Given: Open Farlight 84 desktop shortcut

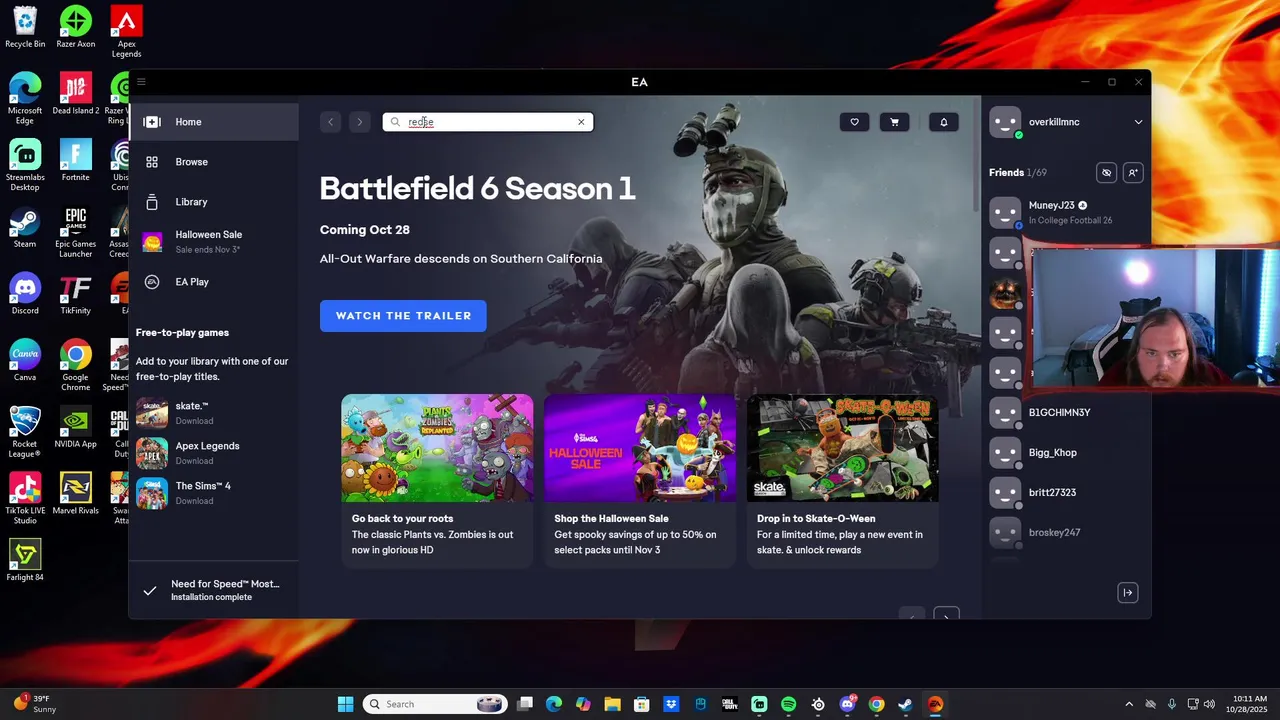Looking at the screenshot, I should (25, 560).
